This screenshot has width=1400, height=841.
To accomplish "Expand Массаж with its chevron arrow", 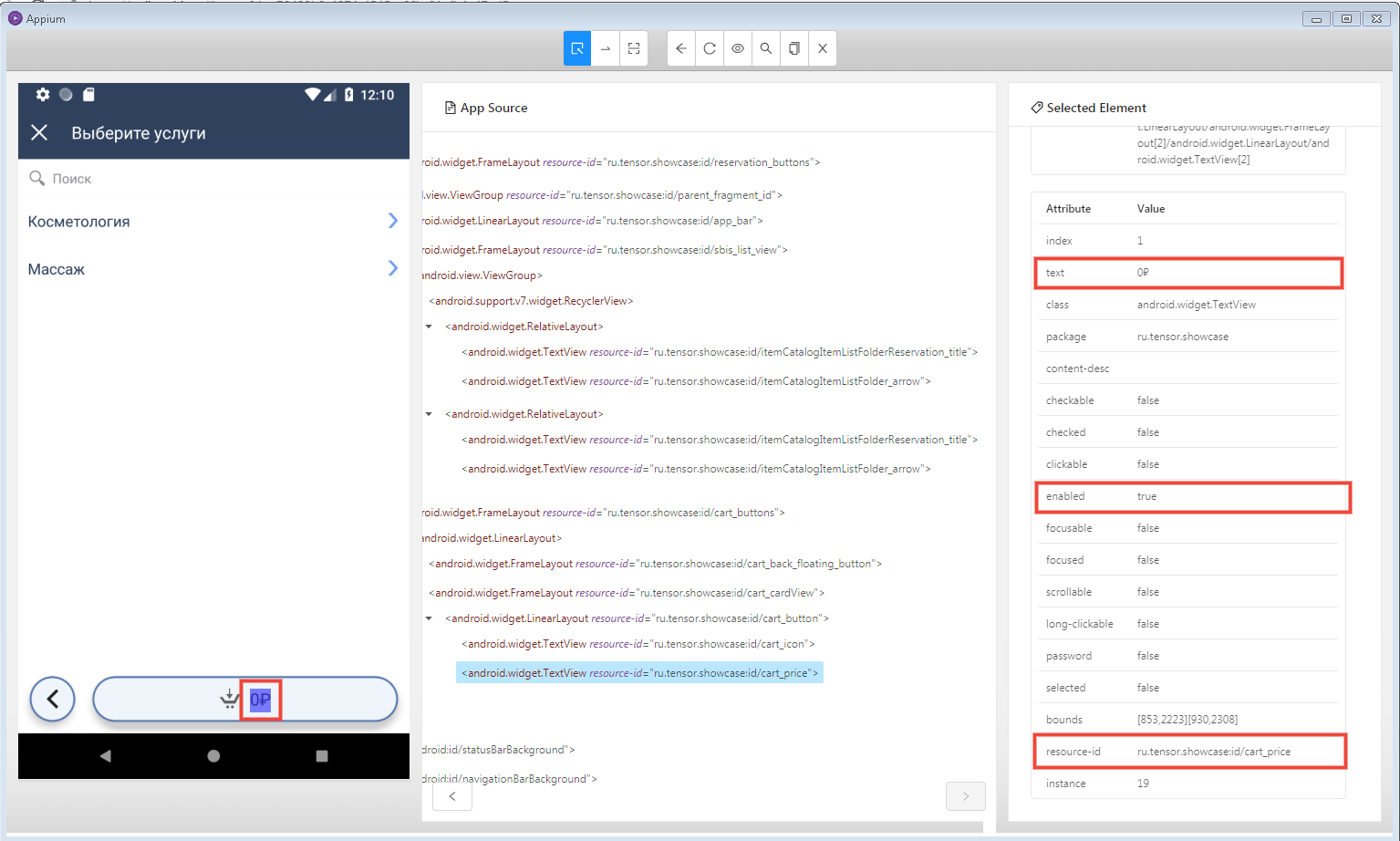I will [x=393, y=268].
